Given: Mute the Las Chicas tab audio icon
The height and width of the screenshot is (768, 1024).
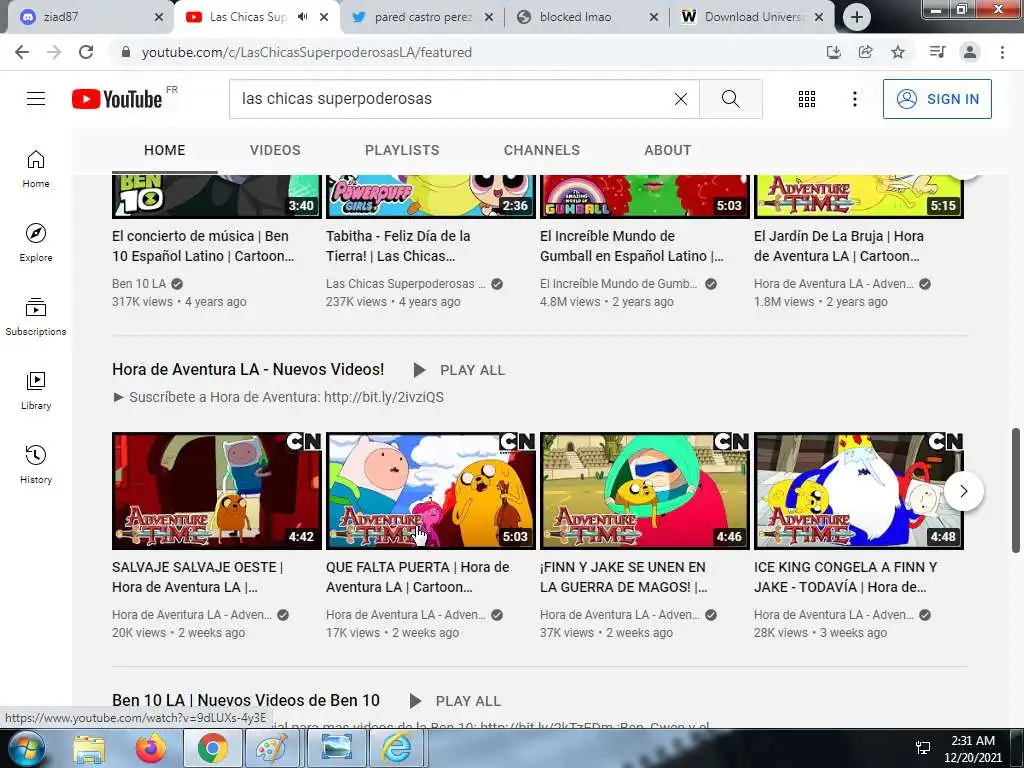Looking at the screenshot, I should 302,17.
